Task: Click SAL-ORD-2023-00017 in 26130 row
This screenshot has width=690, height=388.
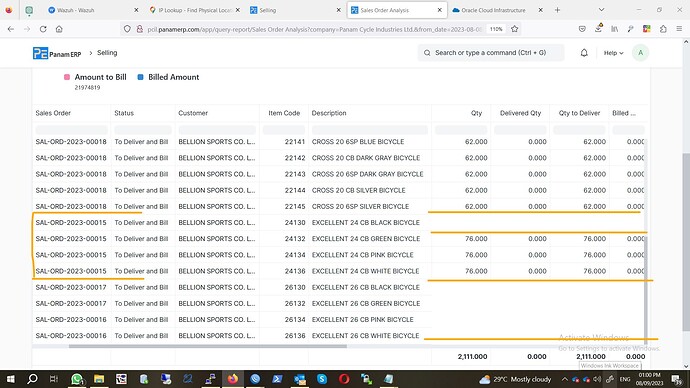Action: 71,287
